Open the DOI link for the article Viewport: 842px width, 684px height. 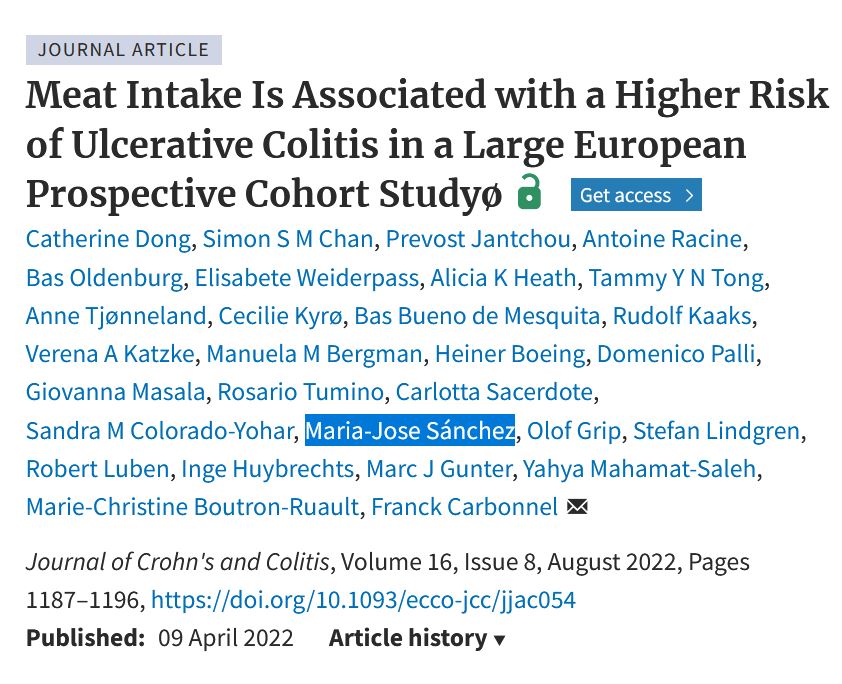click(362, 600)
